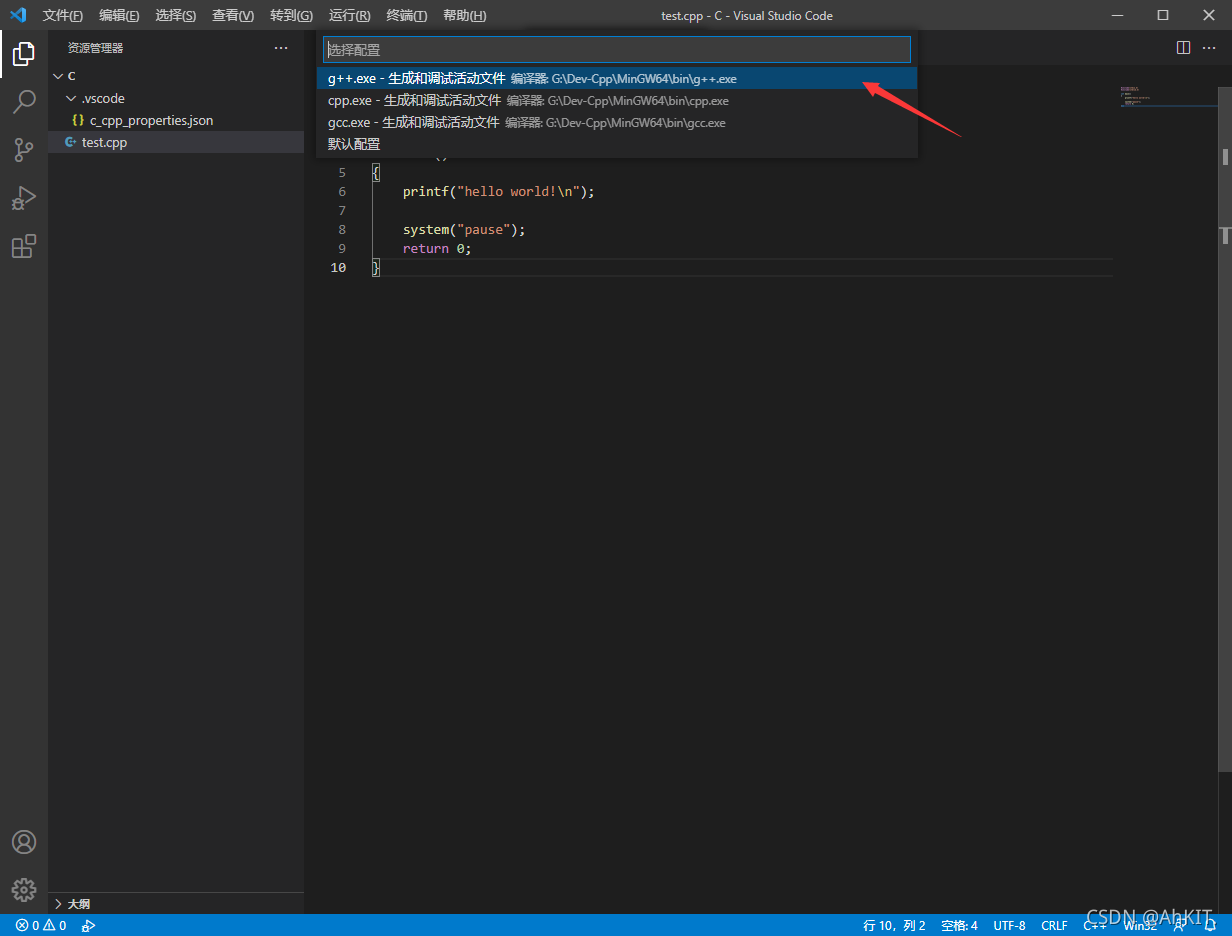Open editor more actions ellipsis
The image size is (1232, 936).
pos(1211,48)
